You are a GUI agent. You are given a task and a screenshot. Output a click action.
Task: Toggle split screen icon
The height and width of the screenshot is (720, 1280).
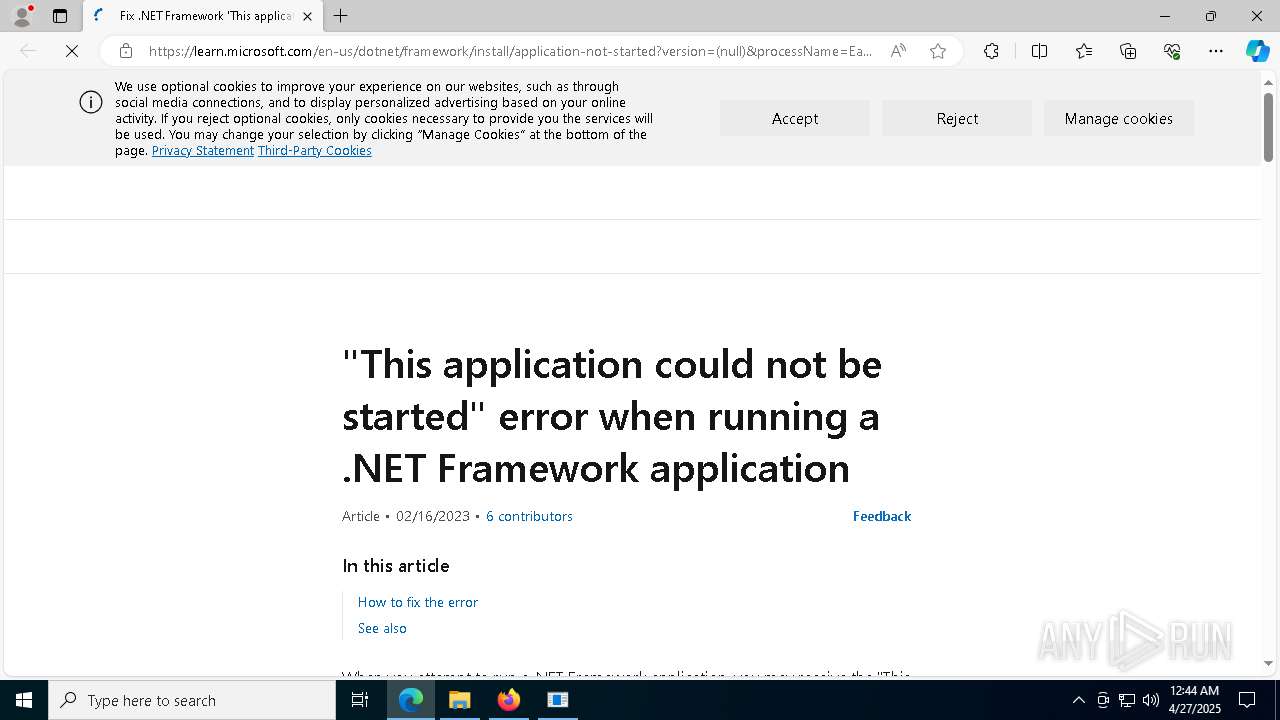pos(1039,51)
